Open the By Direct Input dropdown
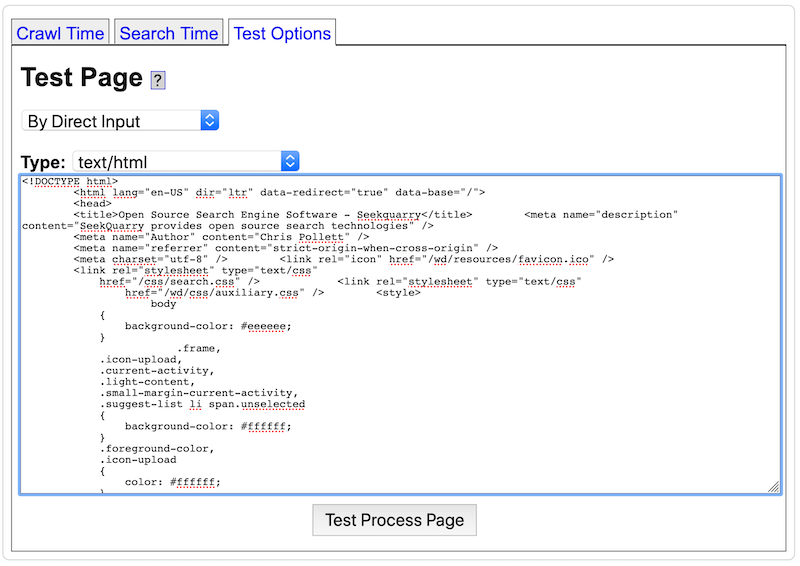This screenshot has width=800, height=566. pyautogui.click(x=120, y=121)
